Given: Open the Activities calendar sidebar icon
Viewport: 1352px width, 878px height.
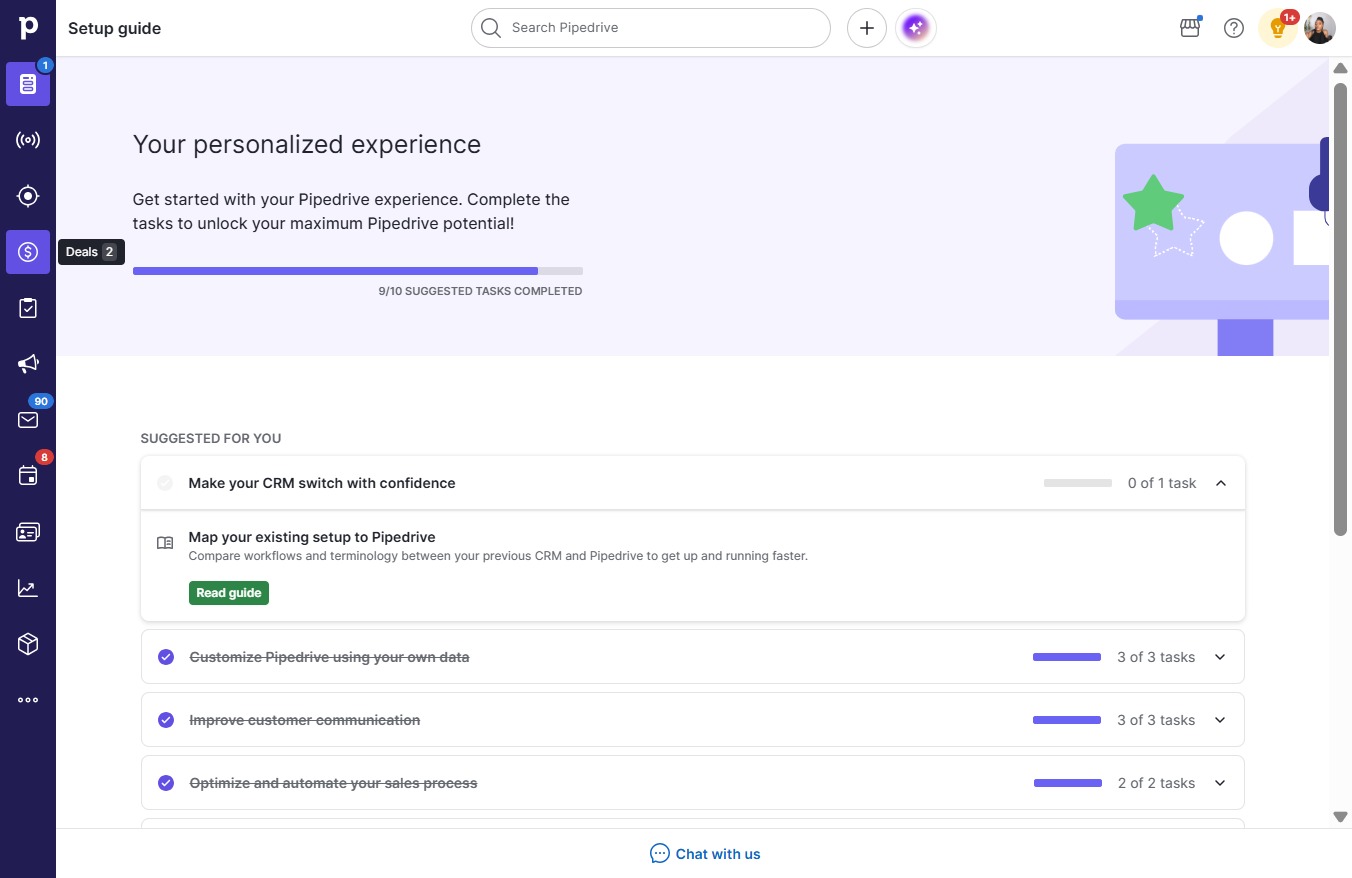Looking at the screenshot, I should [x=28, y=476].
